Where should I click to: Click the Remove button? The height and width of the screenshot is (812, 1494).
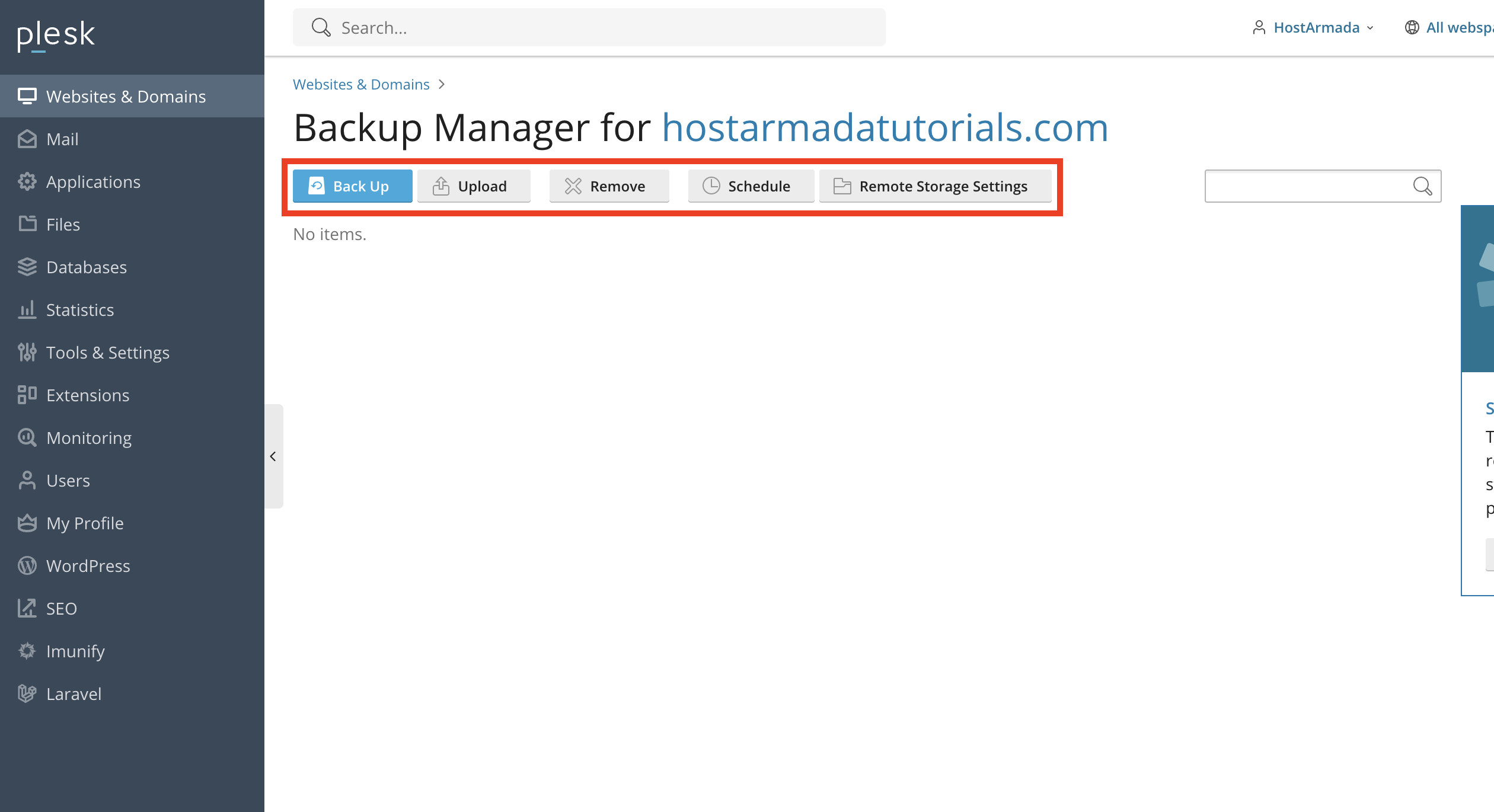point(609,186)
